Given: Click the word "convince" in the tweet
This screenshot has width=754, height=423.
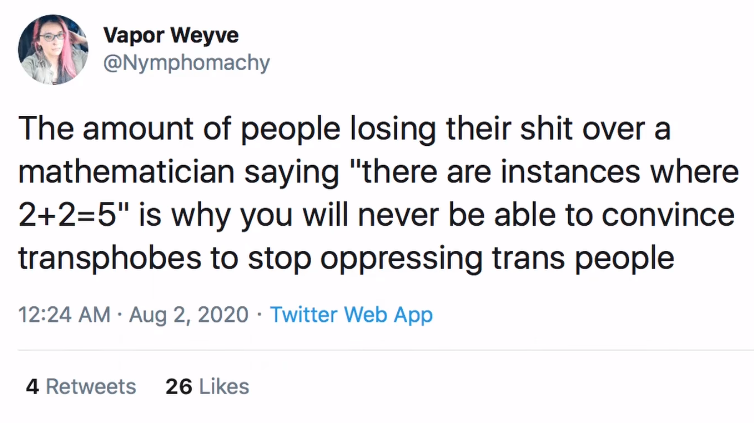Looking at the screenshot, I should 668,215.
